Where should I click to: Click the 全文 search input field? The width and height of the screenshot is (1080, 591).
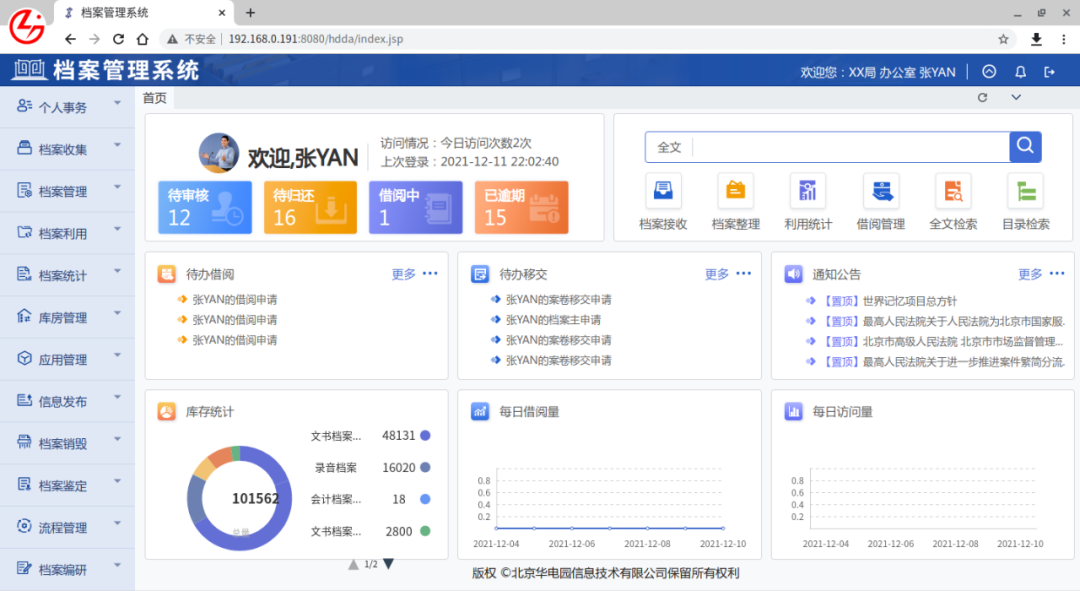coord(851,147)
